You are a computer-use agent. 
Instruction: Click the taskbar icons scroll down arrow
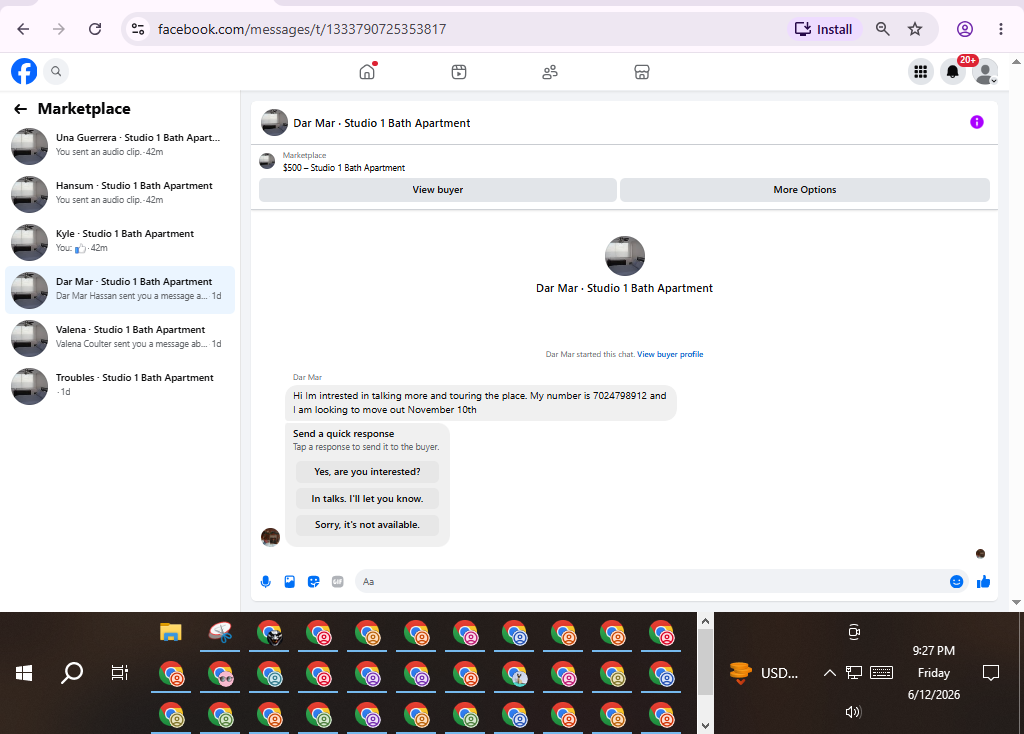coord(705,726)
